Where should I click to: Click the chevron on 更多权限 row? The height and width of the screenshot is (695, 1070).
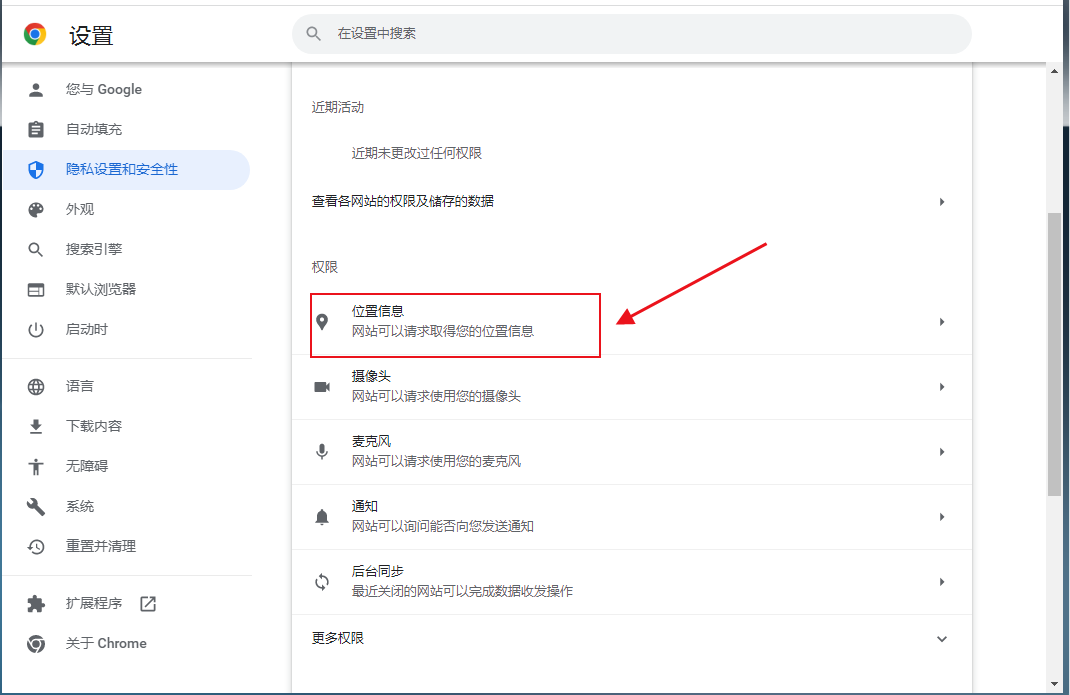[x=942, y=639]
